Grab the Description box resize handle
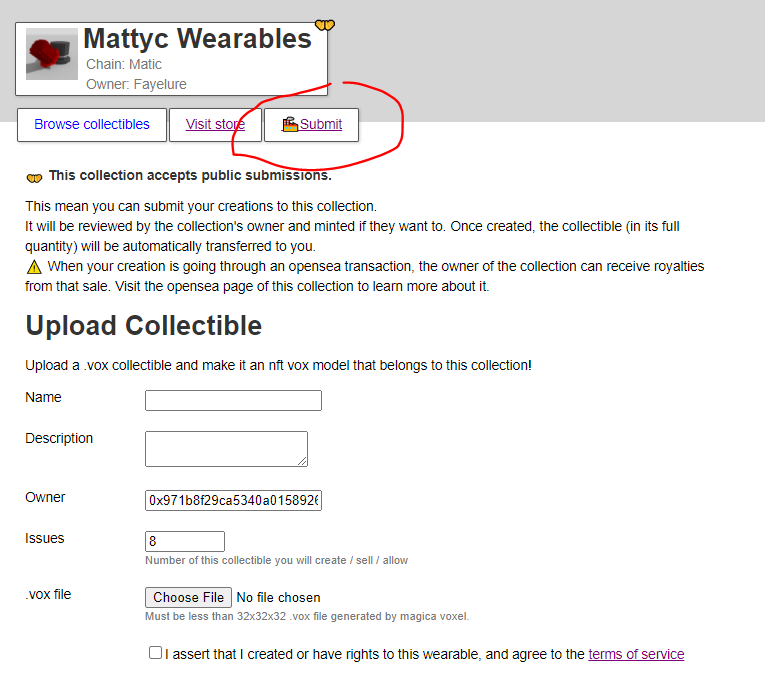This screenshot has width=765, height=689. point(302,461)
